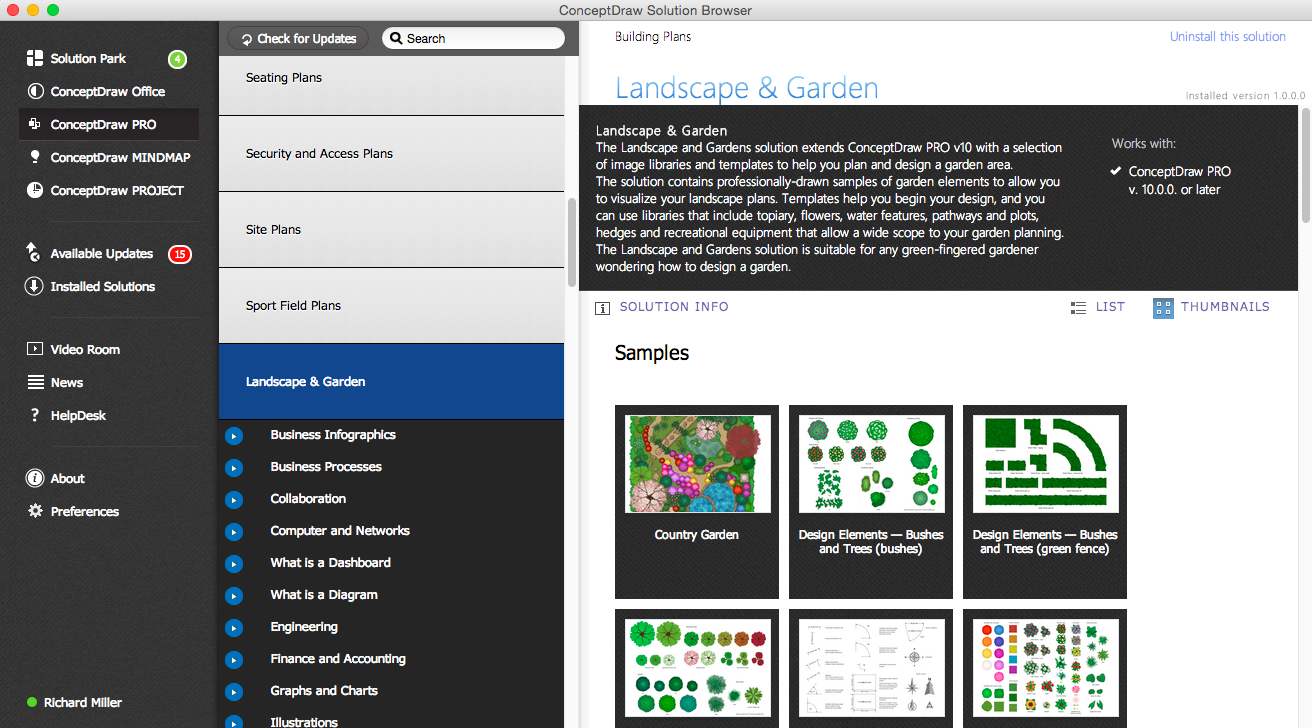The width and height of the screenshot is (1312, 728).
Task: Expand the What is a Dashboard category
Action: point(234,564)
